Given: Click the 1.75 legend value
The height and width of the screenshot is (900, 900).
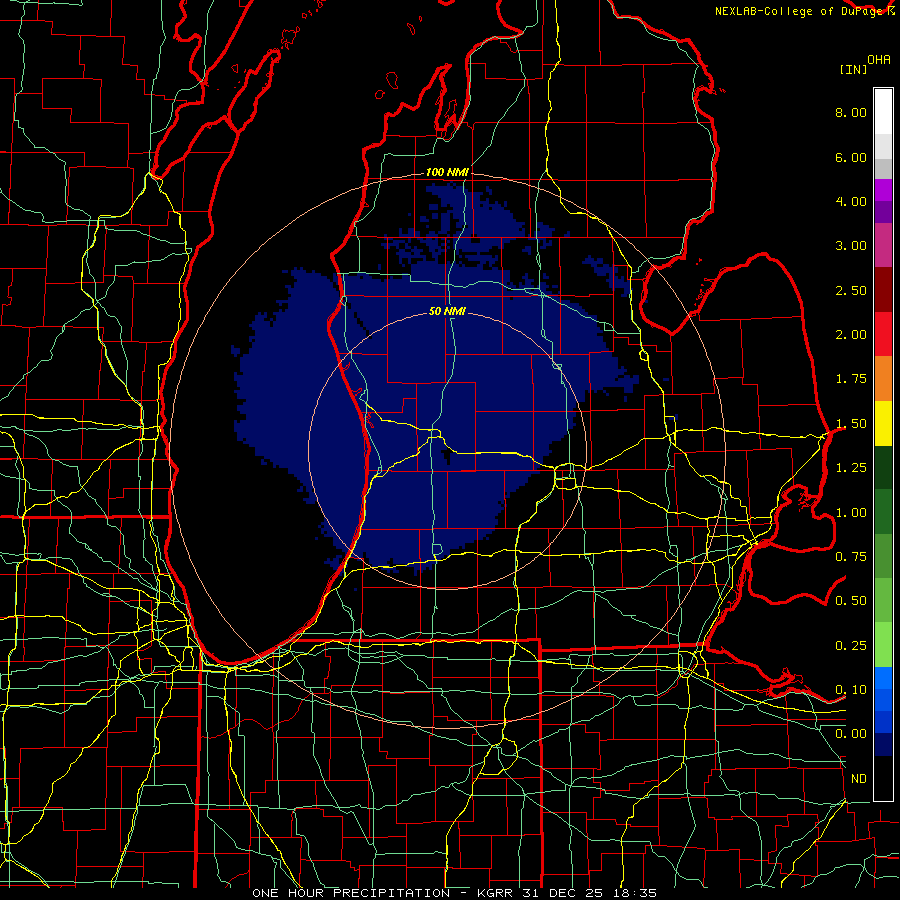Looking at the screenshot, I should coord(851,379).
